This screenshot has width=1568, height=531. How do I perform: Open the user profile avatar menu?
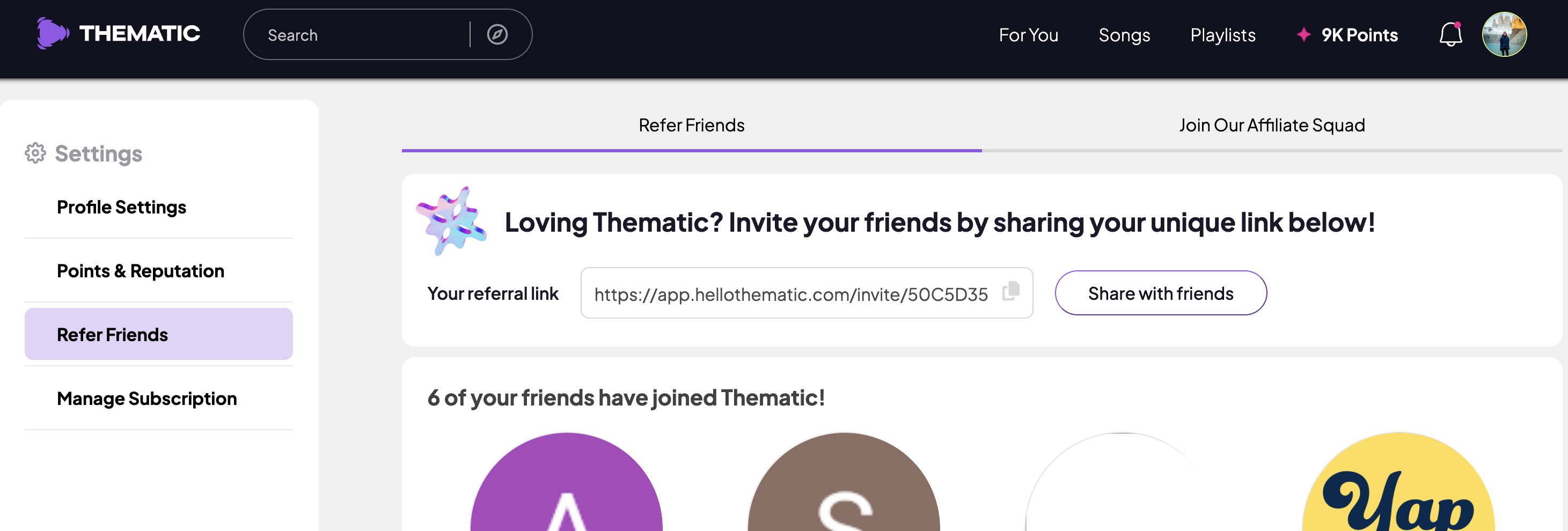[x=1504, y=35]
